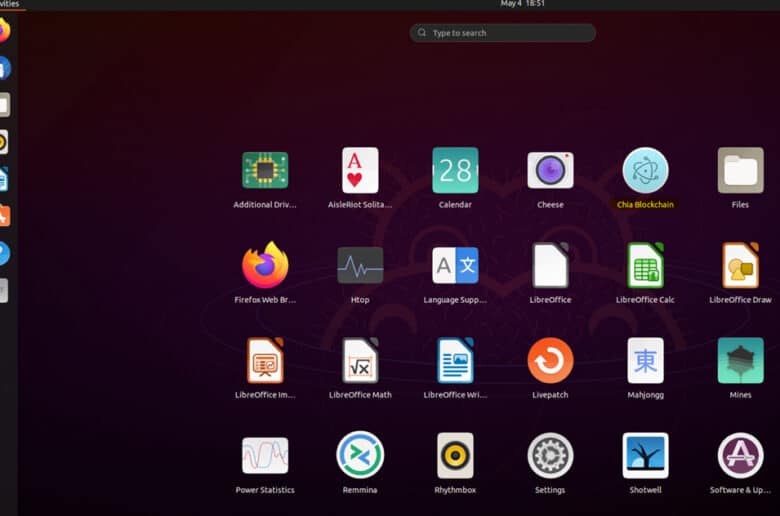Click the Activities button in top bar
The width and height of the screenshot is (780, 516).
[9, 4]
